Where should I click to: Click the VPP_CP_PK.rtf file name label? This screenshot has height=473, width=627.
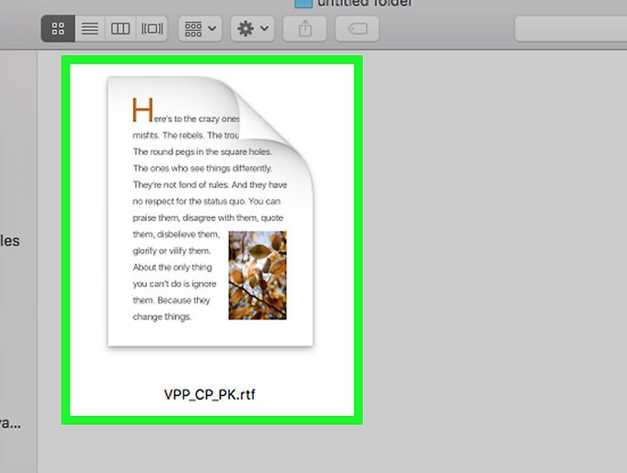coord(210,394)
